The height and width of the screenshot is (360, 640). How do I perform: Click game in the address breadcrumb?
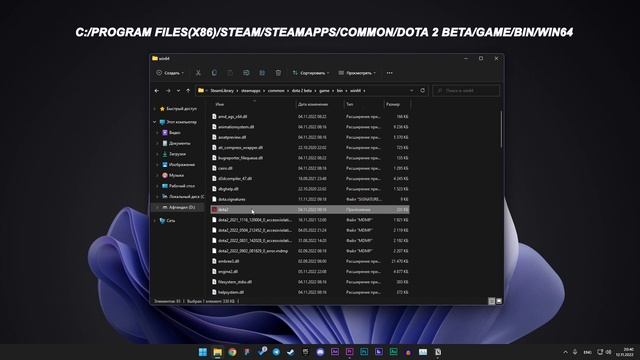324,91
